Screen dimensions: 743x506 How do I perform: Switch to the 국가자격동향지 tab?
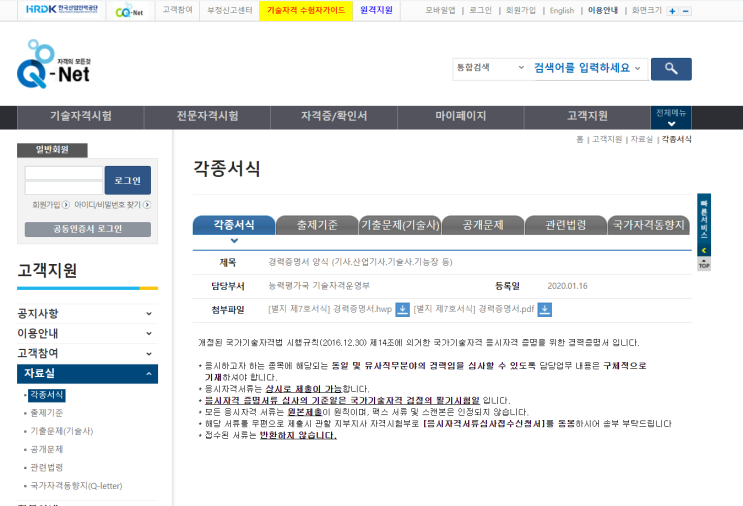click(649, 225)
